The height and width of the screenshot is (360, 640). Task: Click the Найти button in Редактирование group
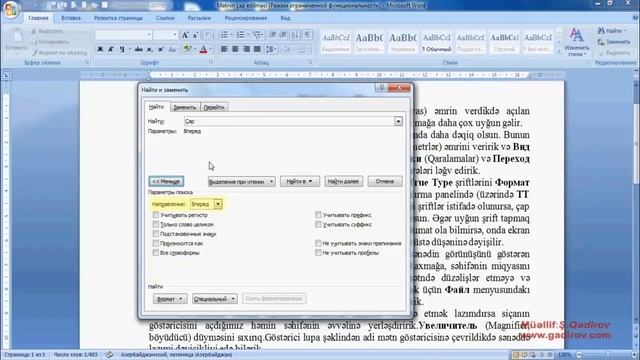pyautogui.click(x=612, y=31)
